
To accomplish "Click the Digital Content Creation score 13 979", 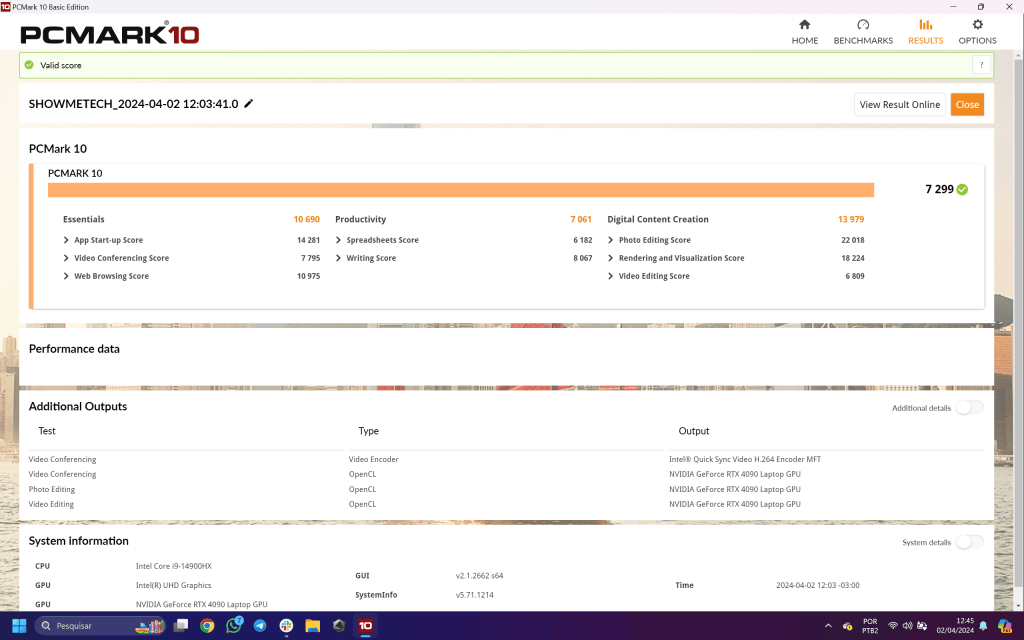I will [851, 219].
